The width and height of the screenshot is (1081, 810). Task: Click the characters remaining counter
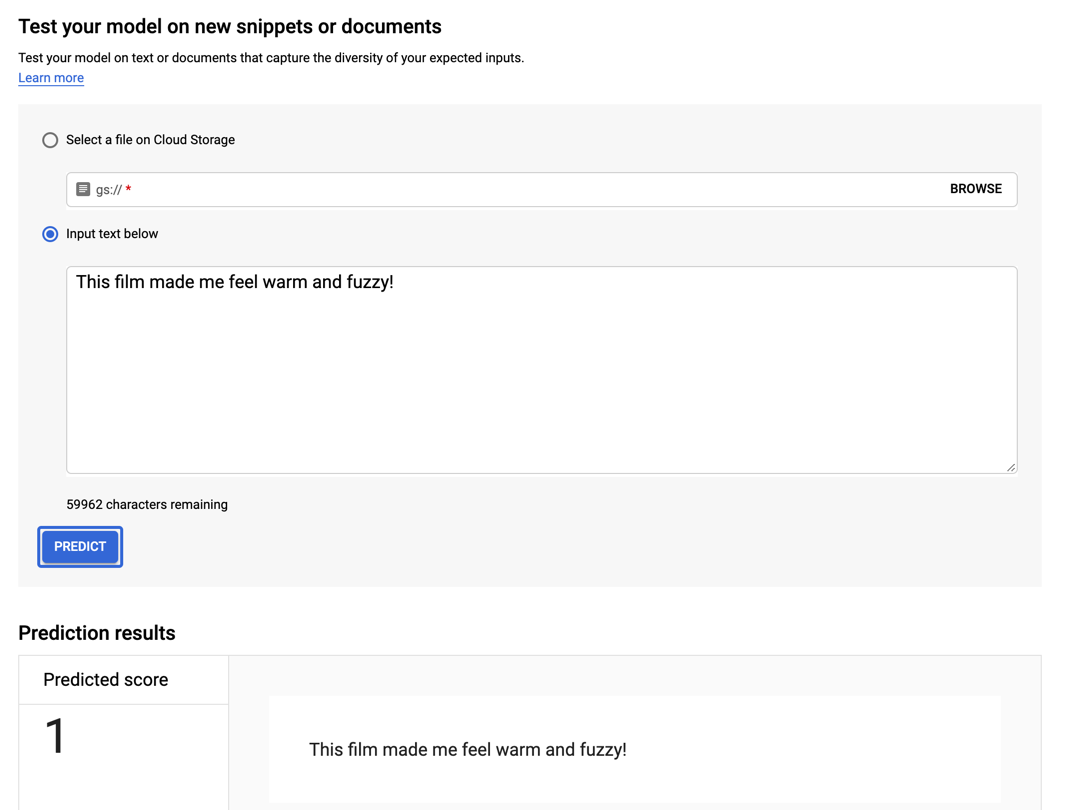point(147,505)
